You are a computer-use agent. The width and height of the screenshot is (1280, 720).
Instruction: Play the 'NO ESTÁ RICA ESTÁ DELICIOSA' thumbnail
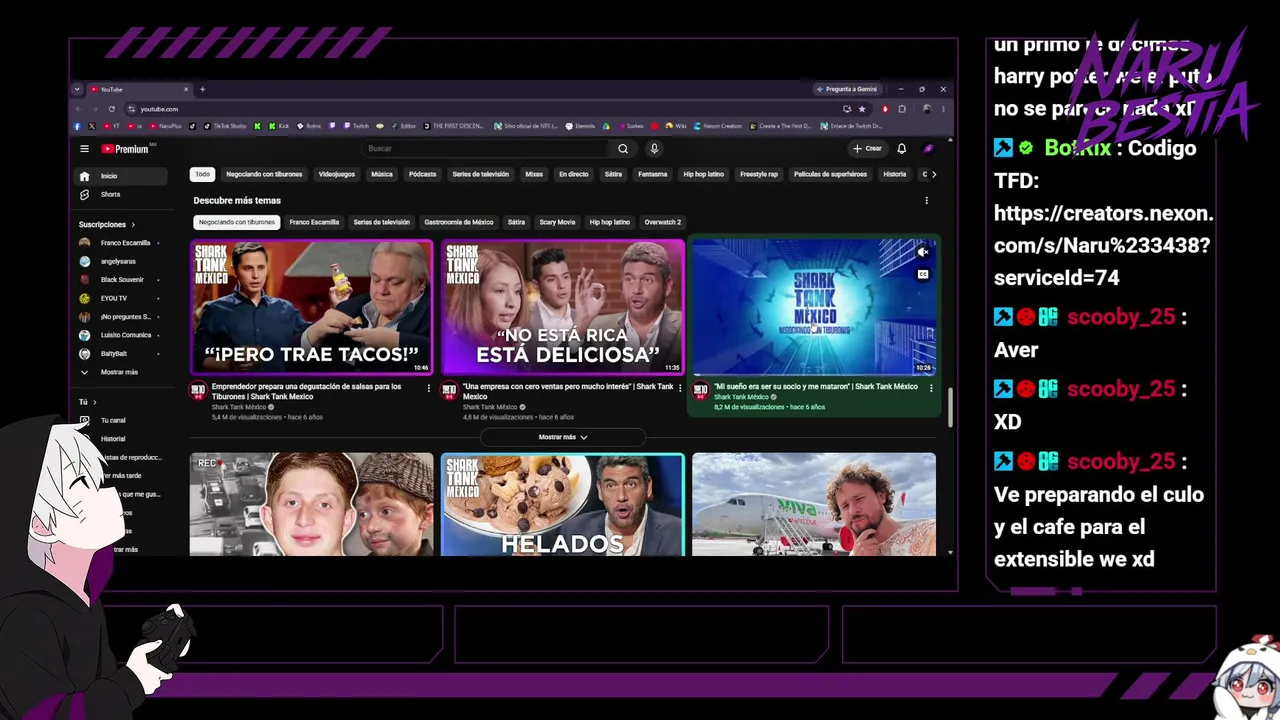563,307
